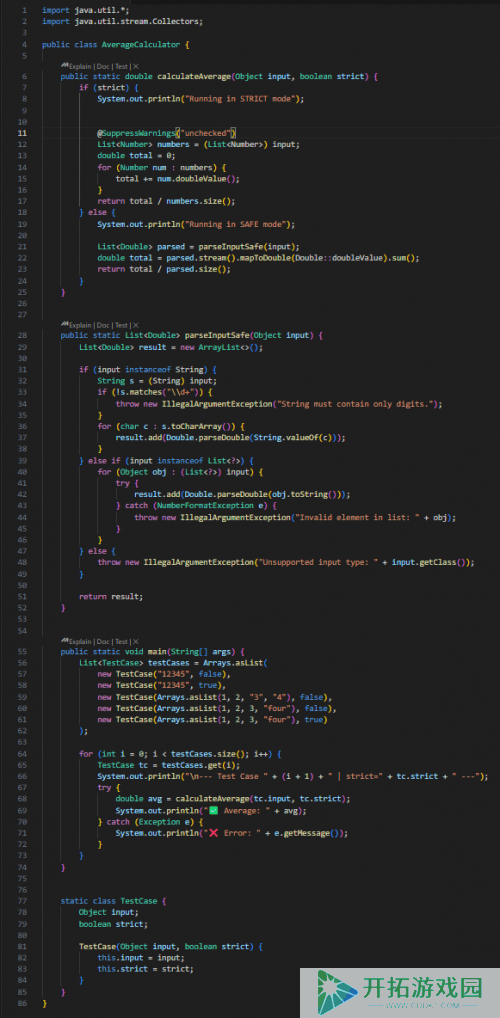This screenshot has width=500, height=1018.
Task: Click the AI assistant icon above parseInputSafe
Action: click(x=65, y=325)
